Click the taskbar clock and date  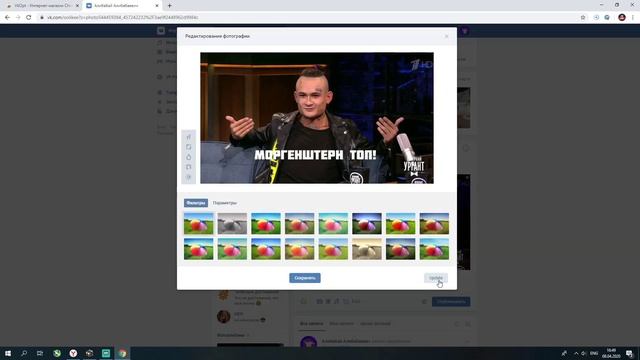[x=611, y=353]
